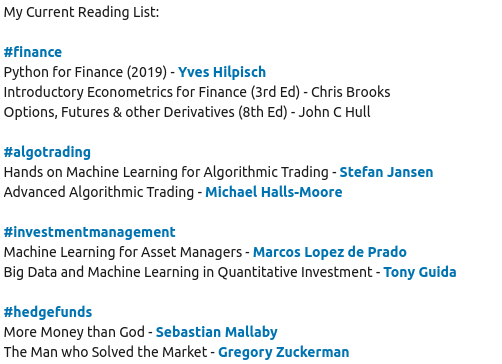Click 'Hands on Machine Learning' book title
Image resolution: width=502 pixels, height=364 pixels.
166,172
